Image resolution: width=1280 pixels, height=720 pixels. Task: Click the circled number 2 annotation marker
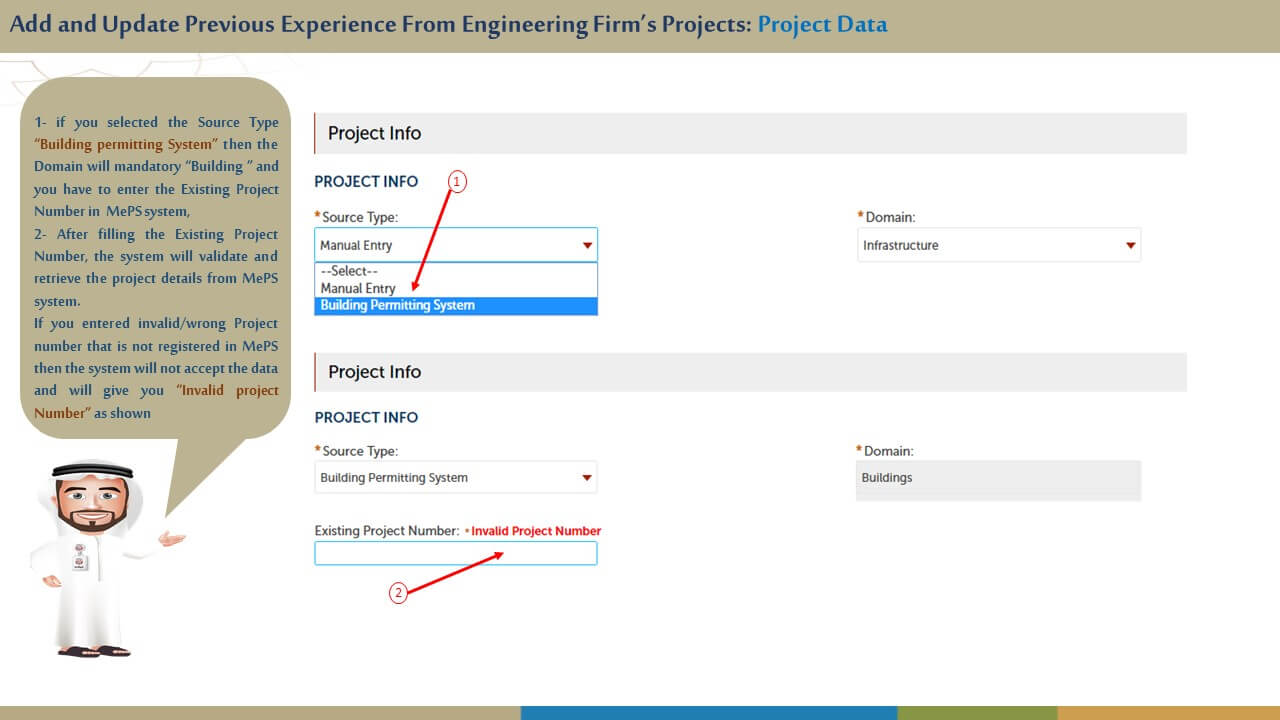point(398,593)
